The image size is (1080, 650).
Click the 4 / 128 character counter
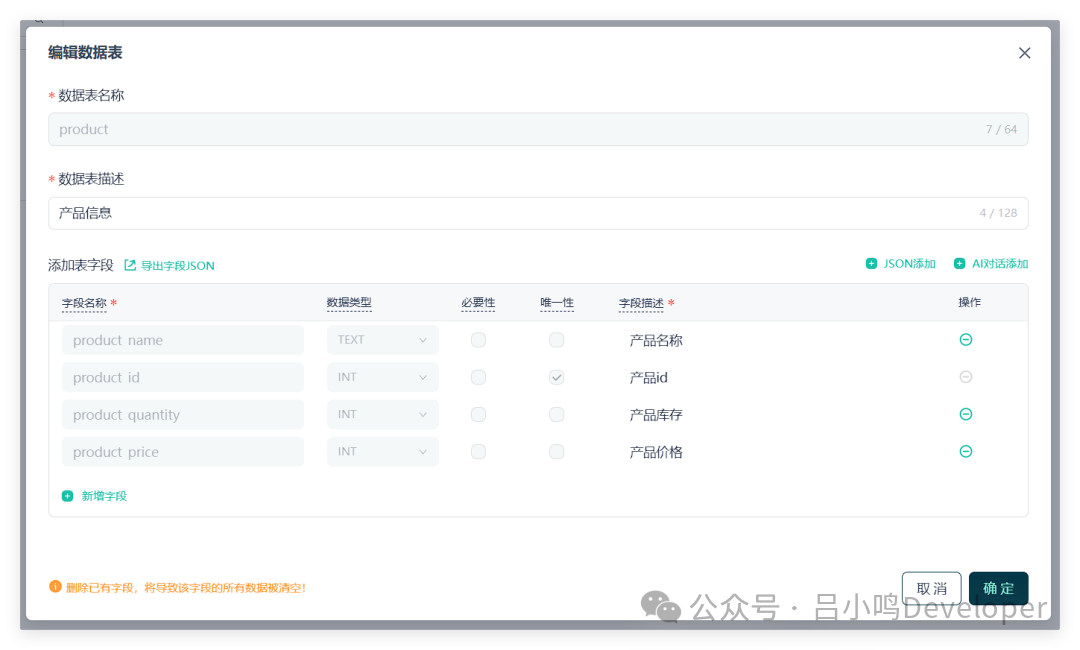click(998, 213)
